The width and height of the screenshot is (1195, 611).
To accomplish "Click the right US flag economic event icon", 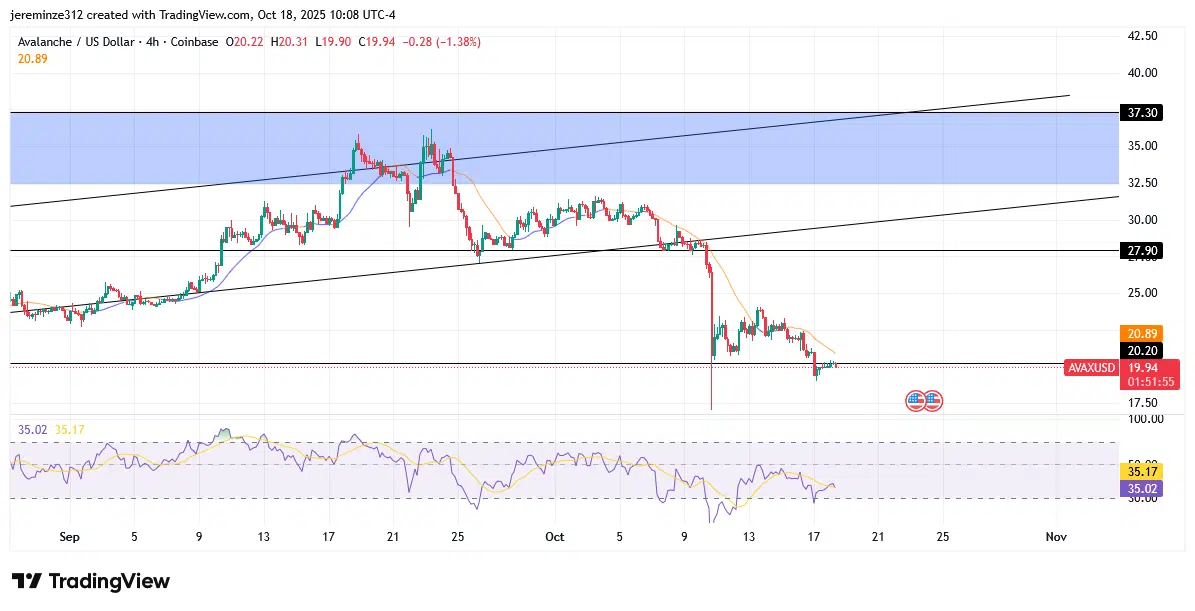I will pos(932,401).
